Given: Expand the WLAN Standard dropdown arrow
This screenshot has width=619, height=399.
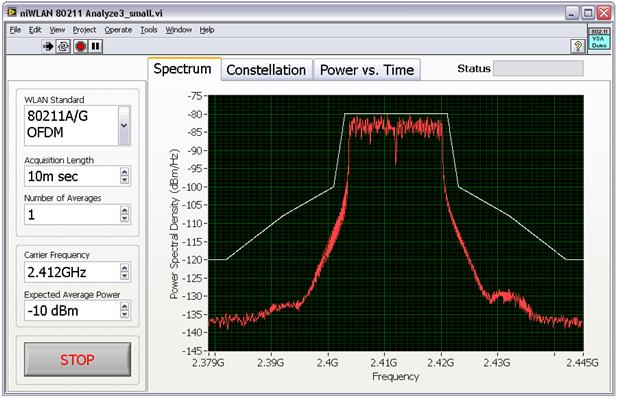Looking at the screenshot, I should click(x=124, y=126).
